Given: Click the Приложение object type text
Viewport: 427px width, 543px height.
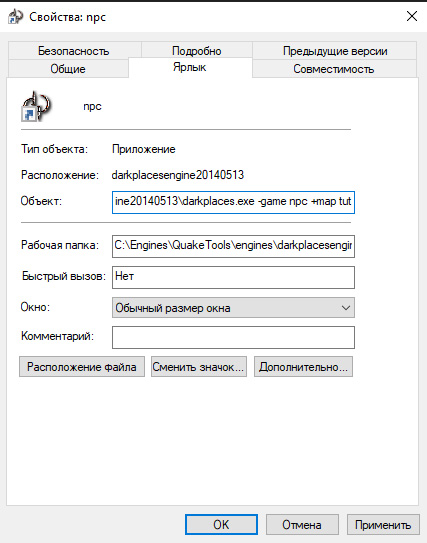Looking at the screenshot, I should click(143, 149).
